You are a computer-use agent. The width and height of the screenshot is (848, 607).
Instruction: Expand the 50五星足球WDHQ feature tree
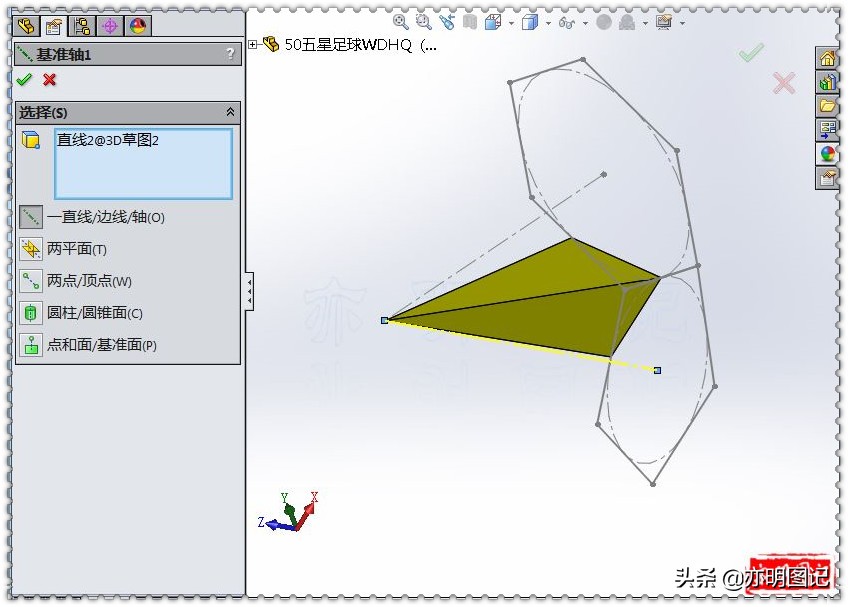point(254,44)
